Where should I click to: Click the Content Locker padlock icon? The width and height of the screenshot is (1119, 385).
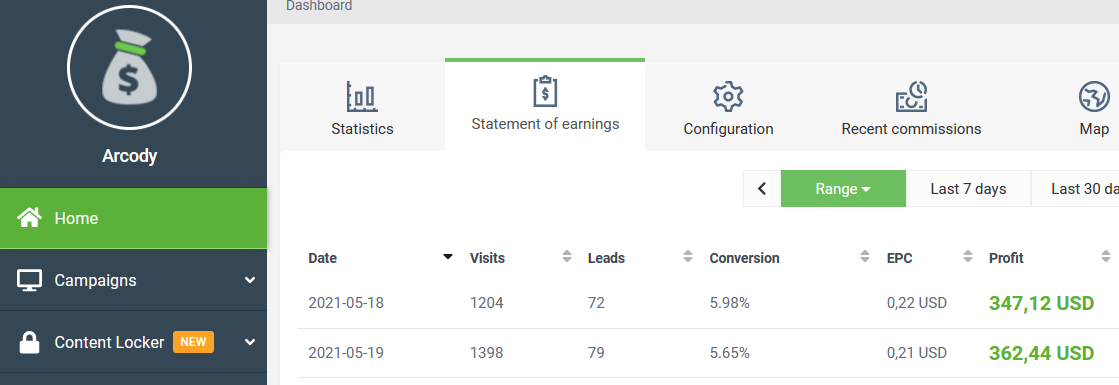coord(29,342)
